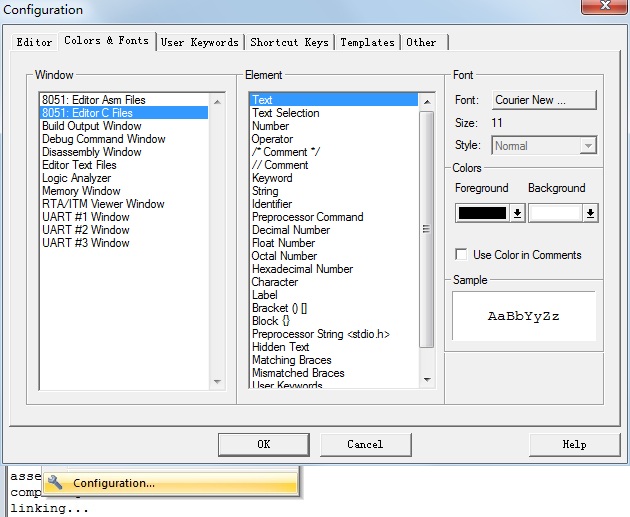Screen dimensions: 630x517
Task: Select Keyword in the Element list
Action: (272, 178)
